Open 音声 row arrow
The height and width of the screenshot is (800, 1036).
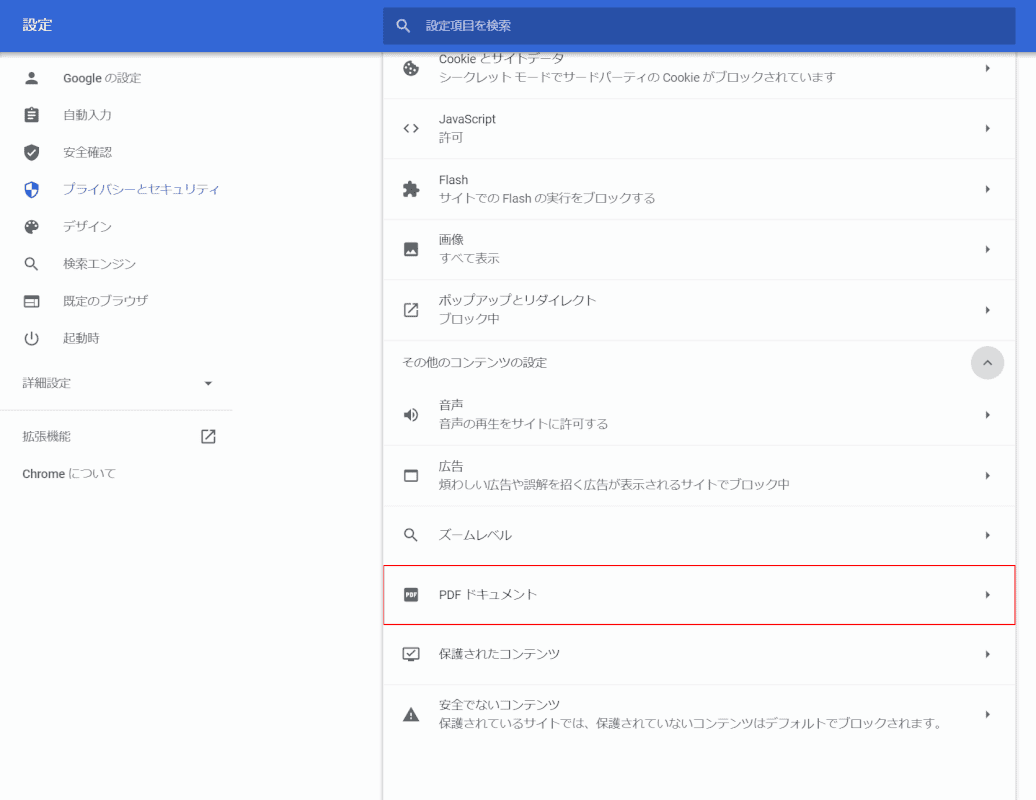pos(988,415)
